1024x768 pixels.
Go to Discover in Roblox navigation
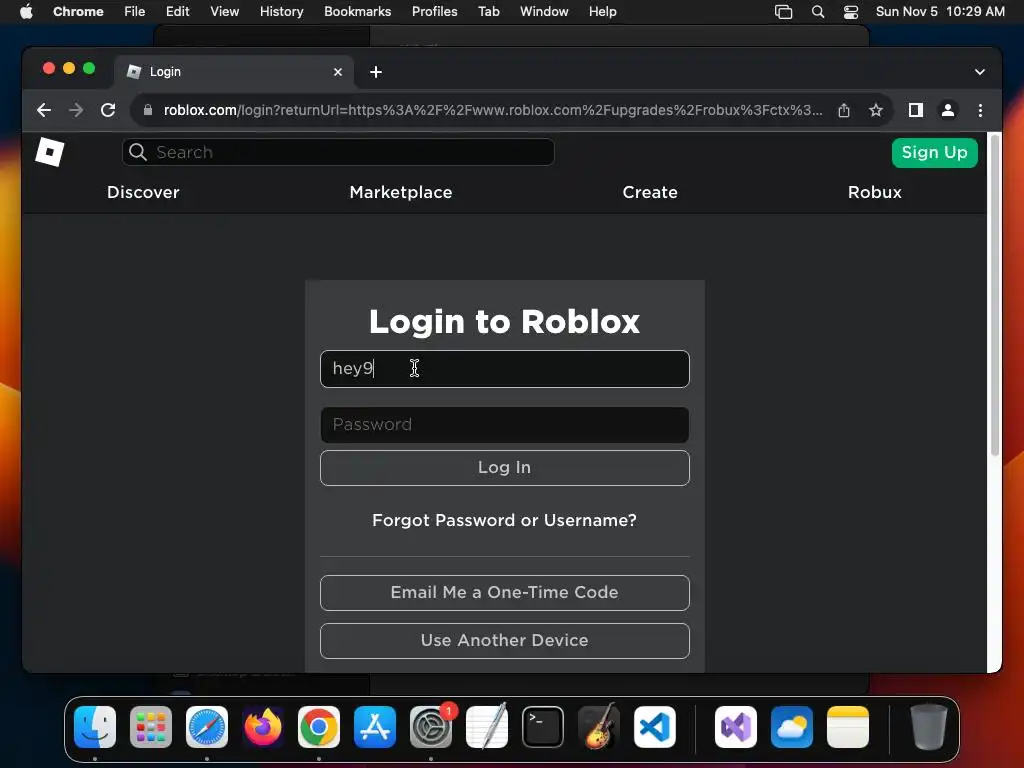tap(143, 192)
